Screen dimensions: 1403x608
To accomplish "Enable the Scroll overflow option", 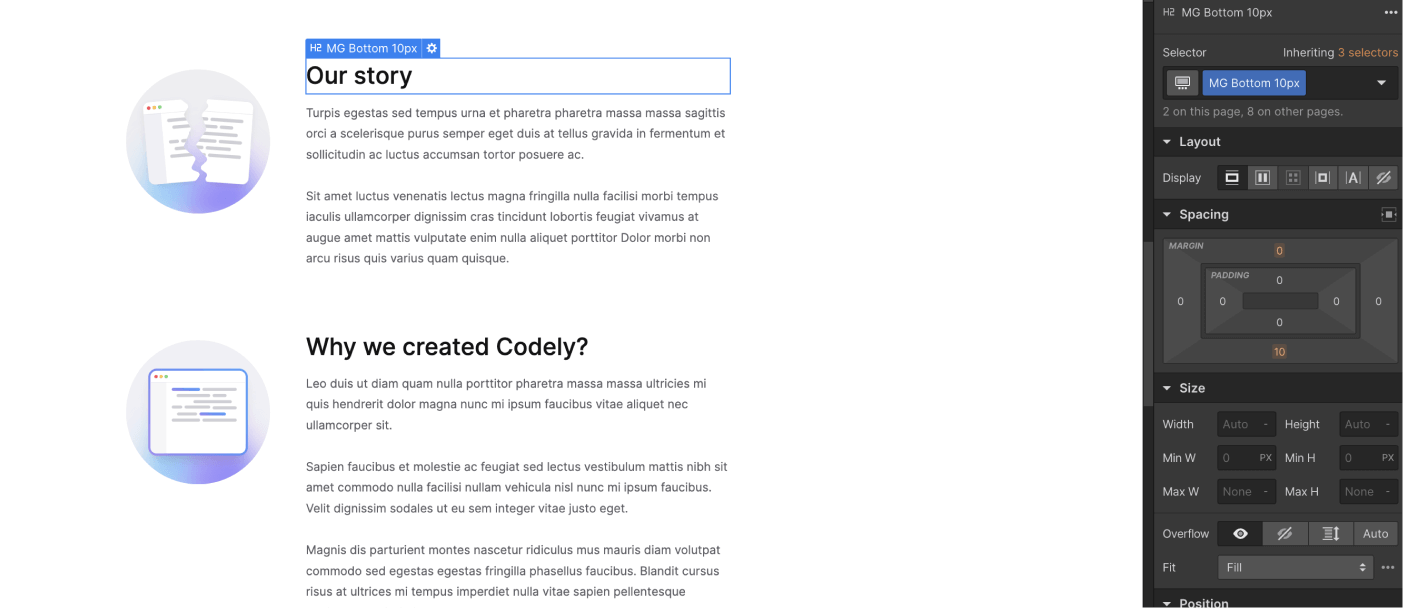I will (x=1330, y=533).
